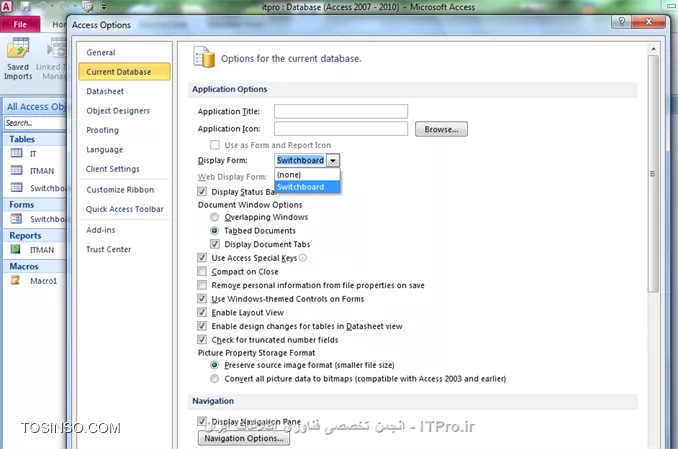Click Application Icon text field
Screen dimensions: 678x449
(341, 128)
